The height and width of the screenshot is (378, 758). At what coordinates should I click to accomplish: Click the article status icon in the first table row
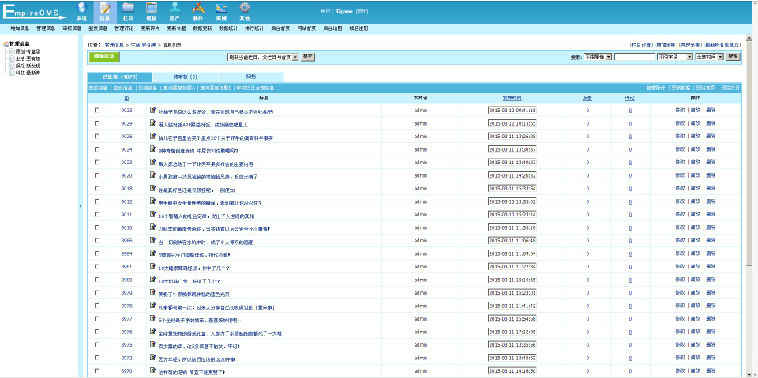[153, 110]
